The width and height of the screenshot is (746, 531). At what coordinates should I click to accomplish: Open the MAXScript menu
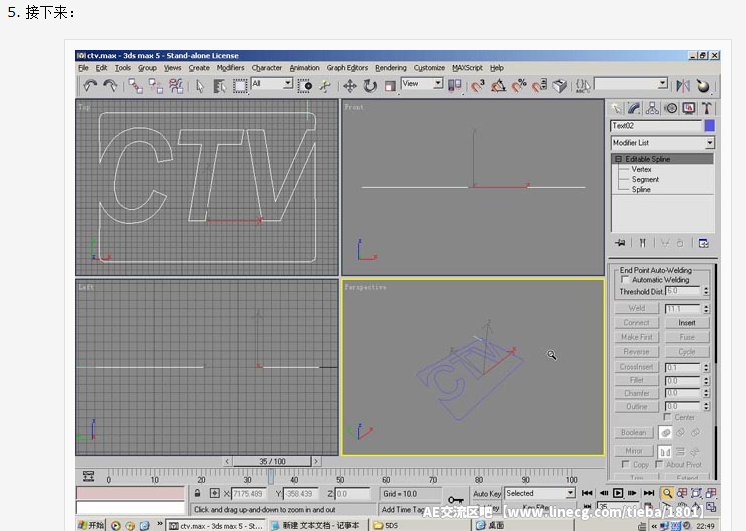467,68
